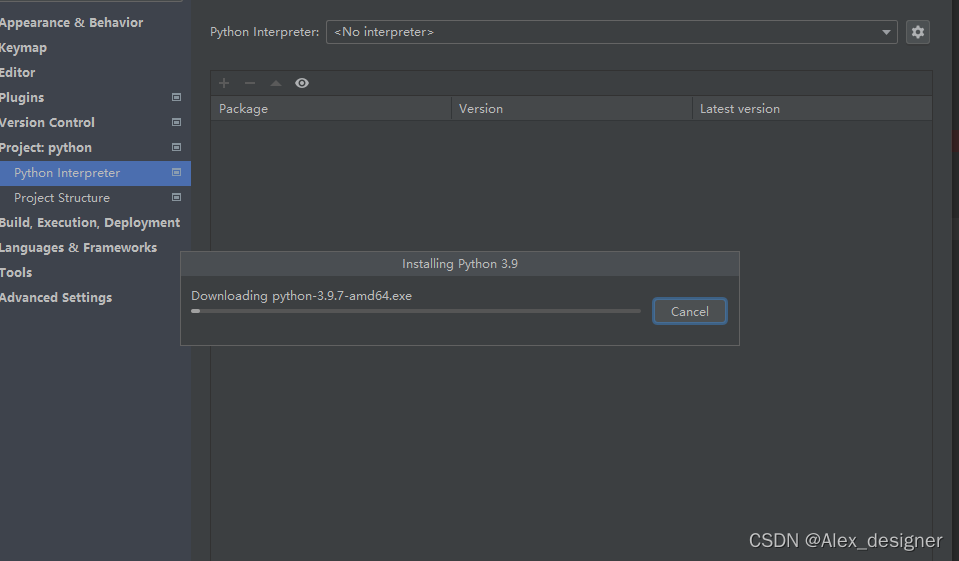959x561 pixels.
Task: Click project-level icon beside Project Structure
Action: coord(176,198)
